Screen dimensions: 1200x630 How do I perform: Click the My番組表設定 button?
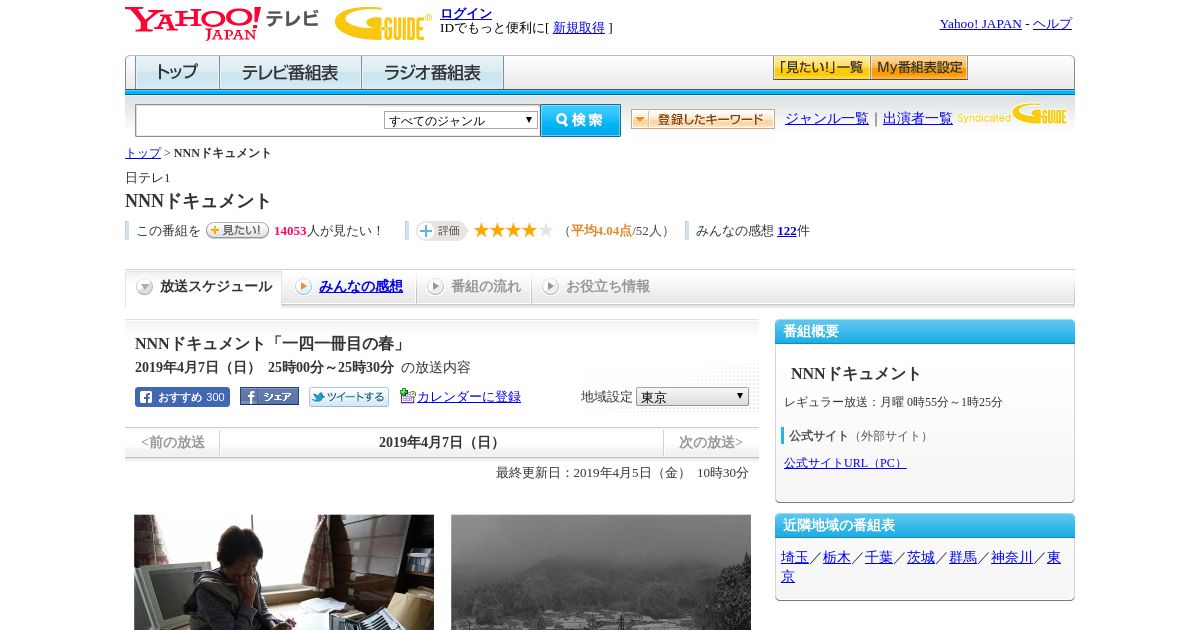[x=919, y=68]
